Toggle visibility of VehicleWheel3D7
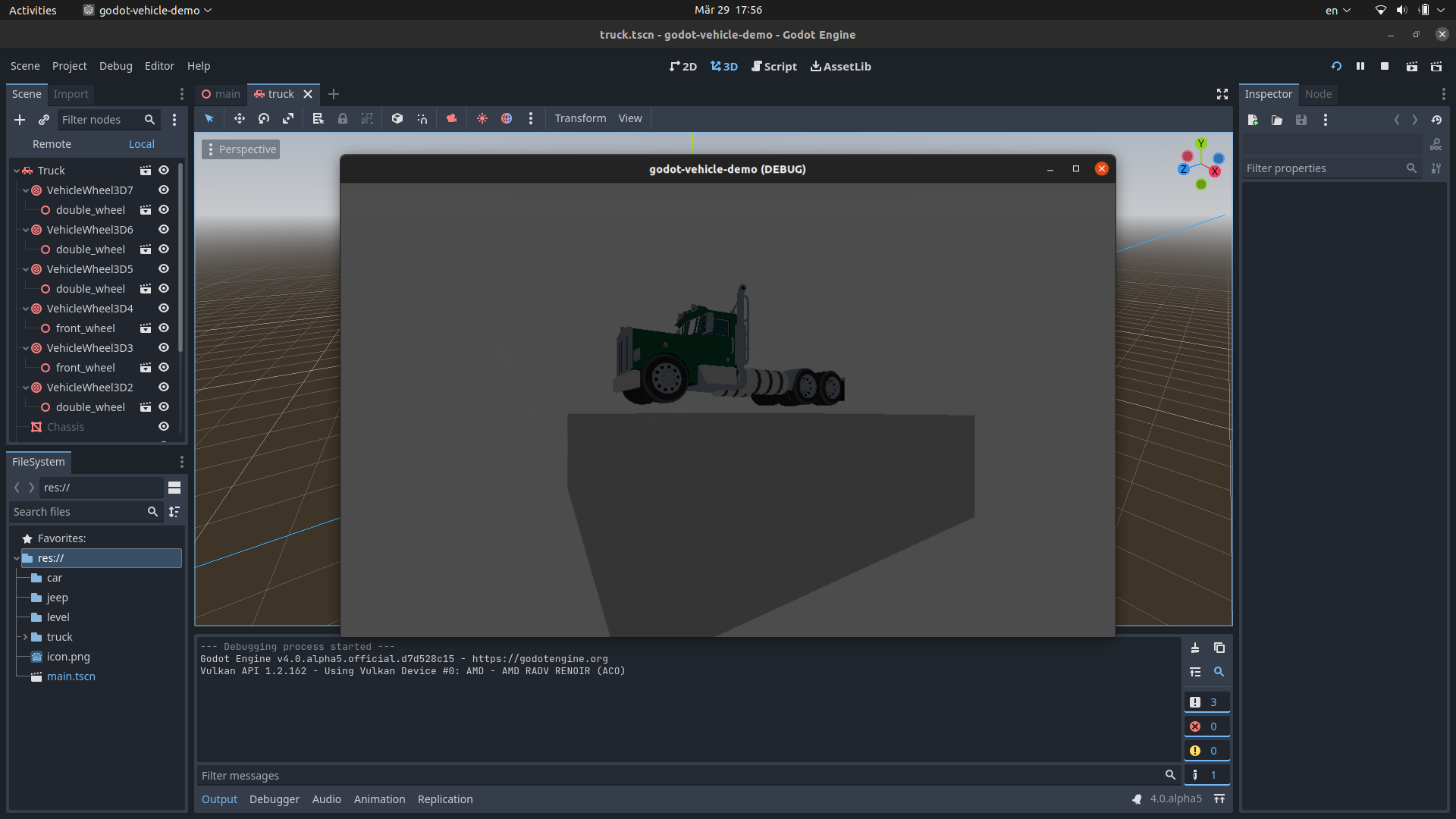This screenshot has width=1456, height=819. pos(163,190)
